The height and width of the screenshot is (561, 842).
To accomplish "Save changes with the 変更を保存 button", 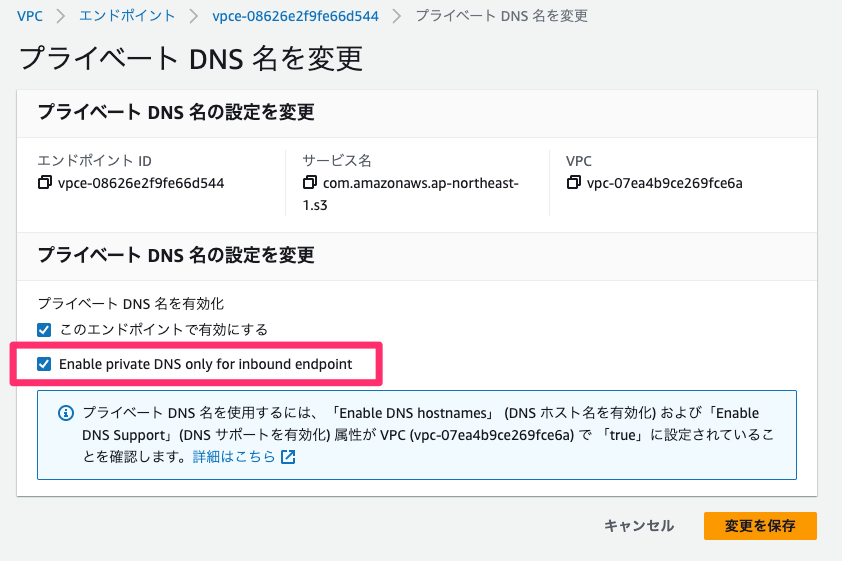I will 760,526.
